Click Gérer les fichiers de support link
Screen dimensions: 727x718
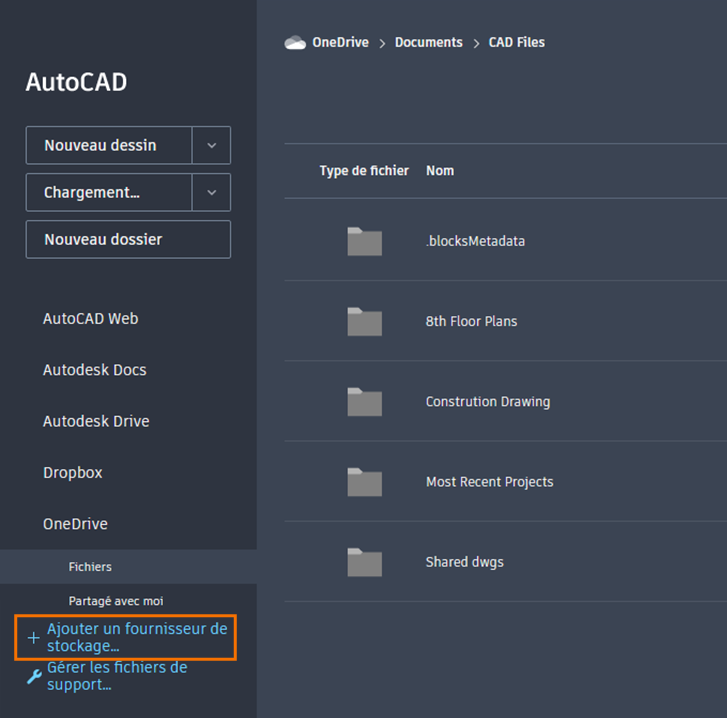pos(117,676)
